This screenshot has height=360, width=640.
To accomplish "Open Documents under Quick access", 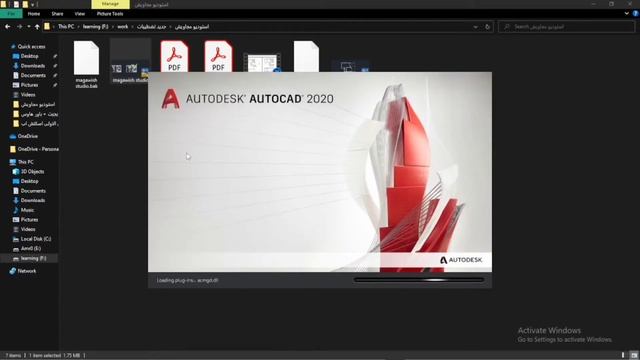I will [29, 76].
